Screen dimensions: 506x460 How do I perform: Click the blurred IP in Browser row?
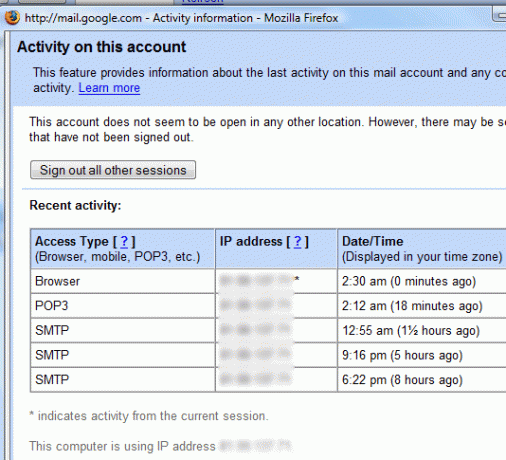point(256,281)
